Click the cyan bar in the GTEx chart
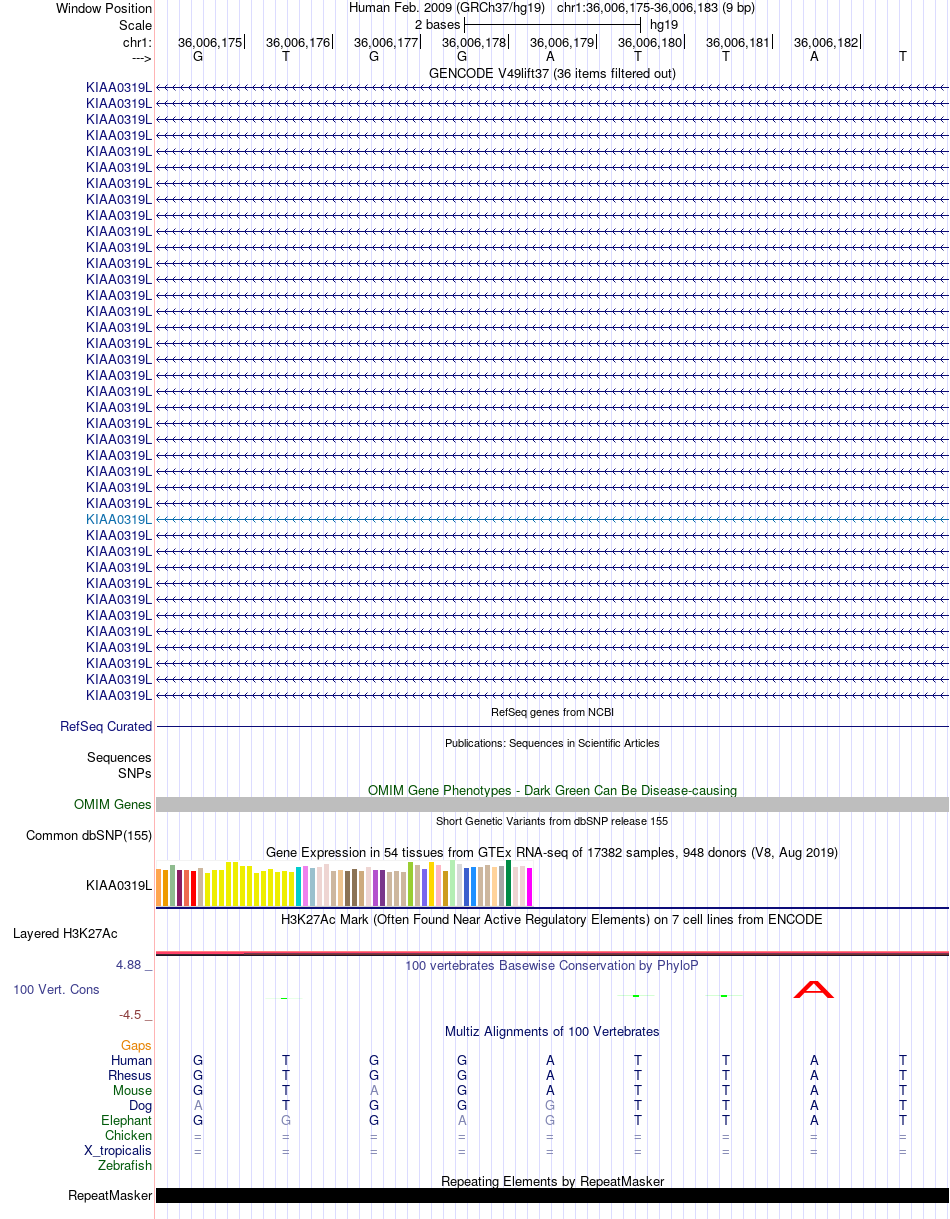This screenshot has width=950, height=1219. (x=299, y=887)
